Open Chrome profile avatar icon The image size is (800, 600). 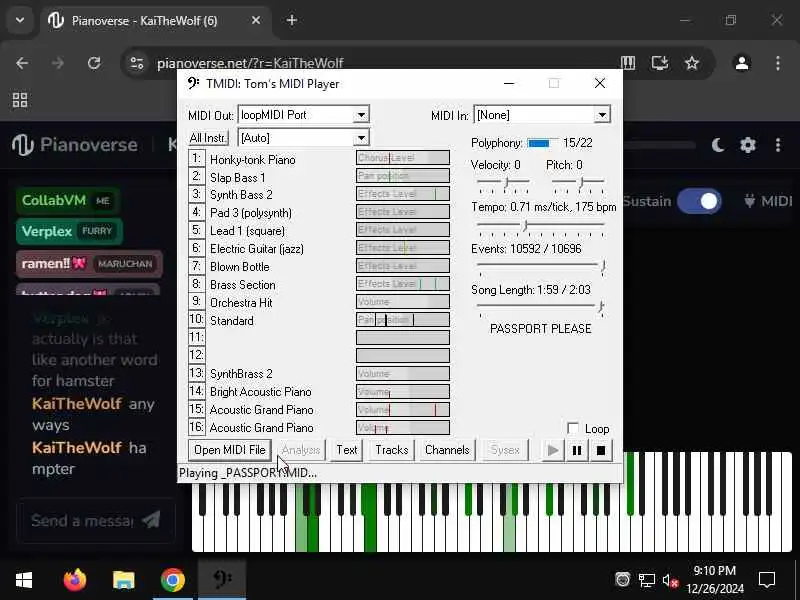pos(741,63)
